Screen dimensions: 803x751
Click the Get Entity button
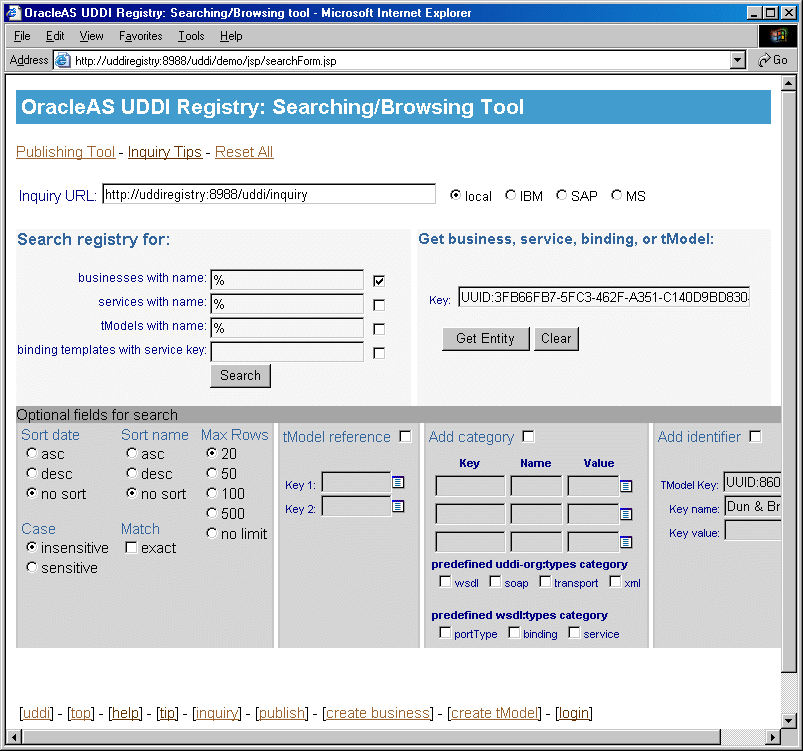click(485, 339)
